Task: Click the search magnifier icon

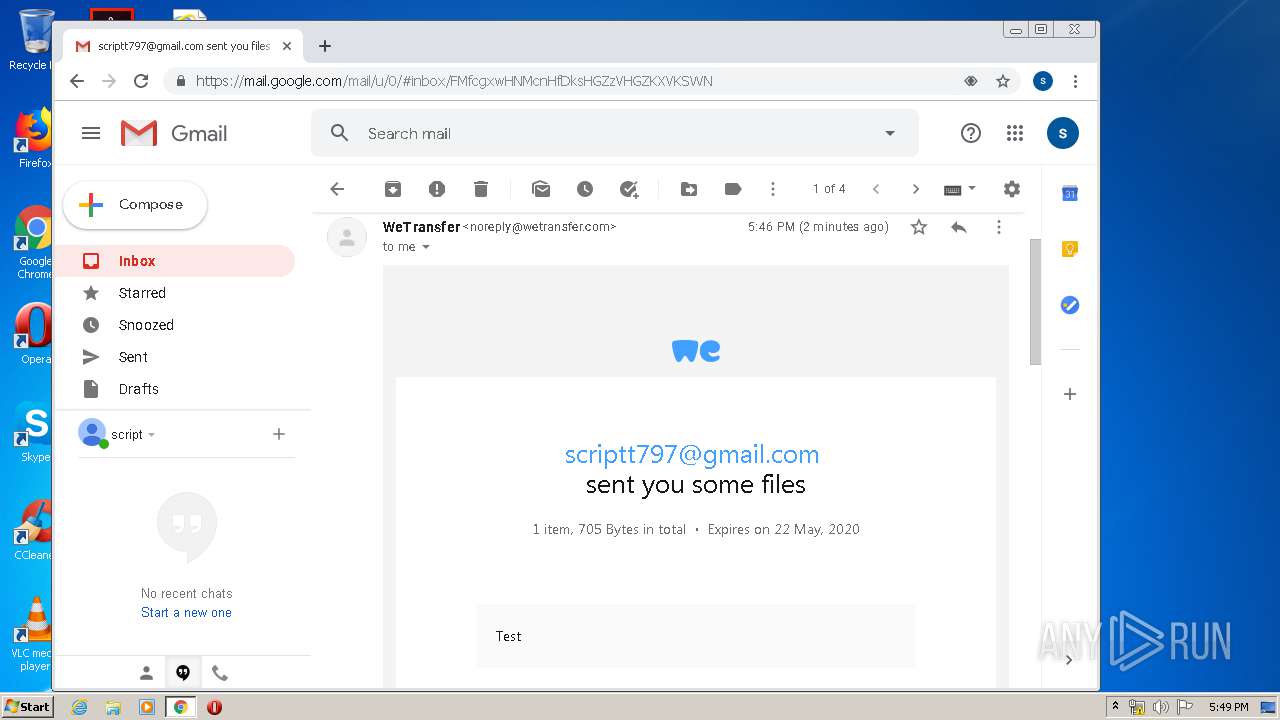Action: [340, 133]
